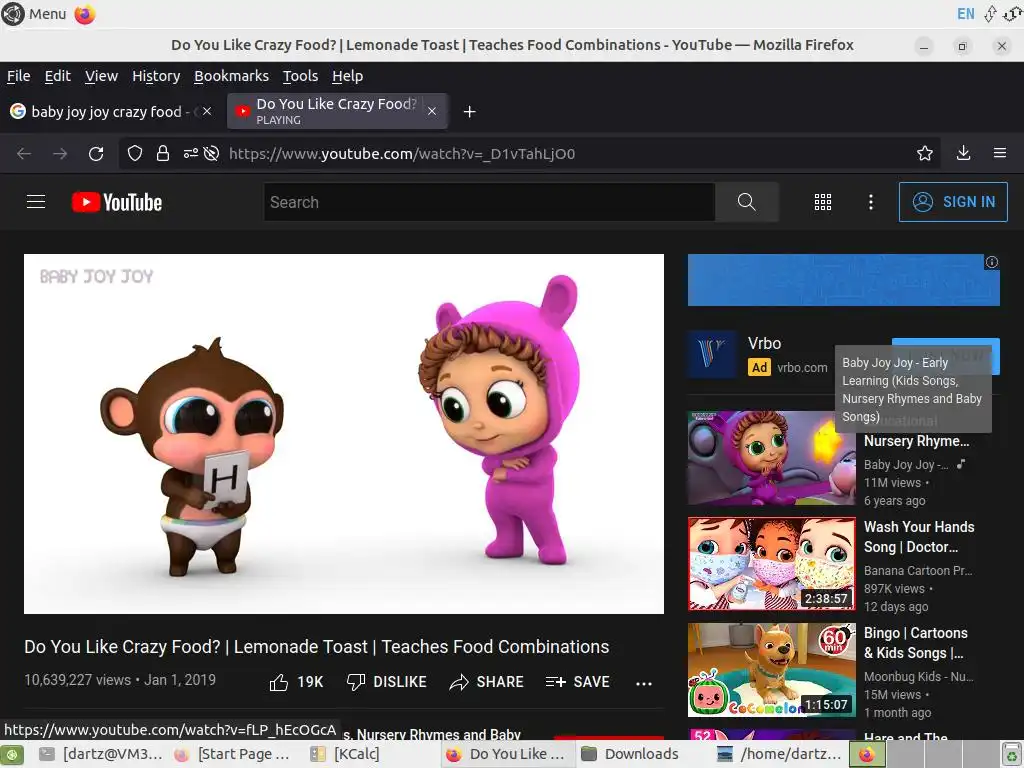Click the site security padlock icon
Image resolution: width=1024 pixels, height=768 pixels.
[163, 153]
